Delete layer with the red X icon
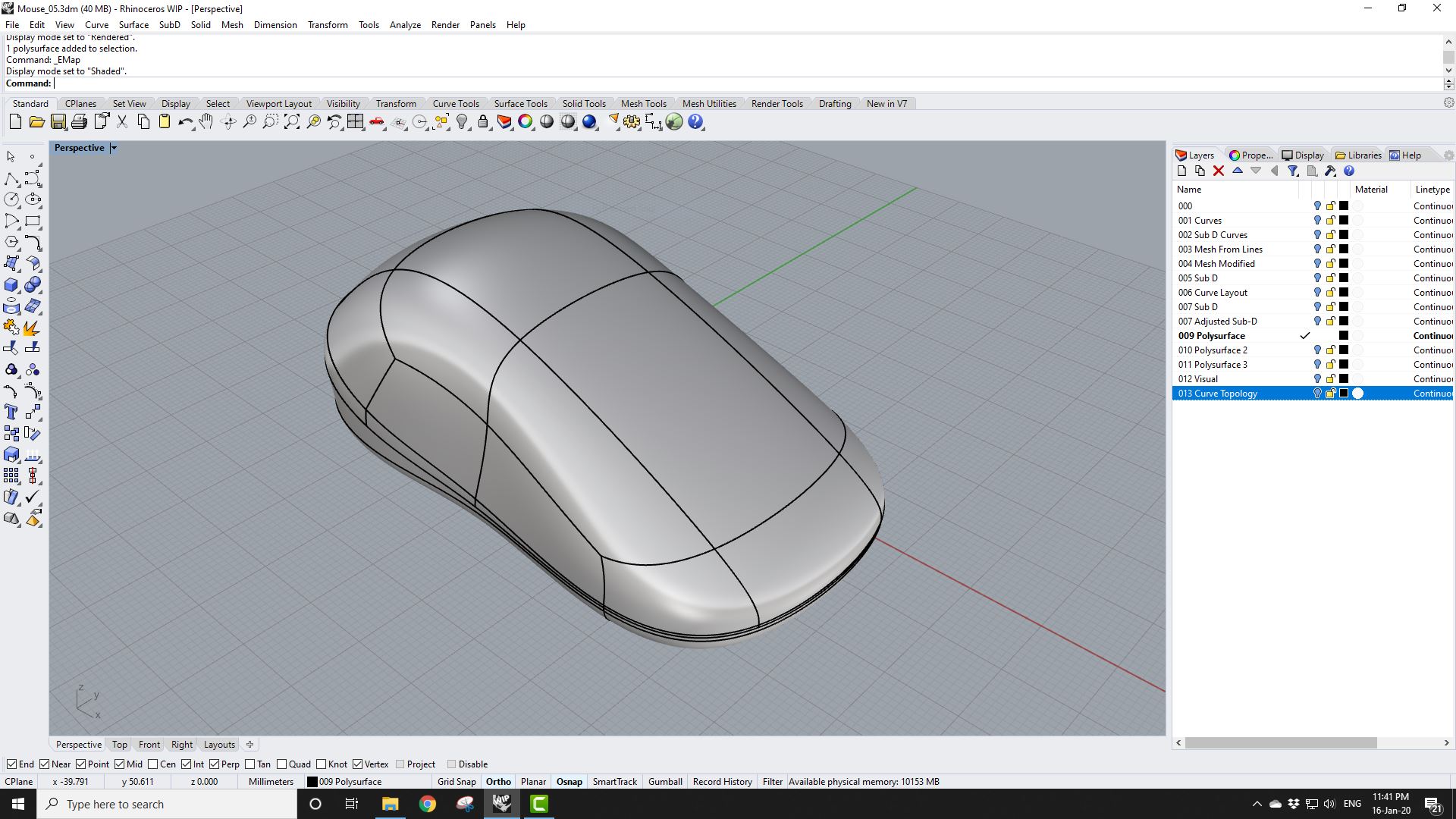 tap(1219, 171)
